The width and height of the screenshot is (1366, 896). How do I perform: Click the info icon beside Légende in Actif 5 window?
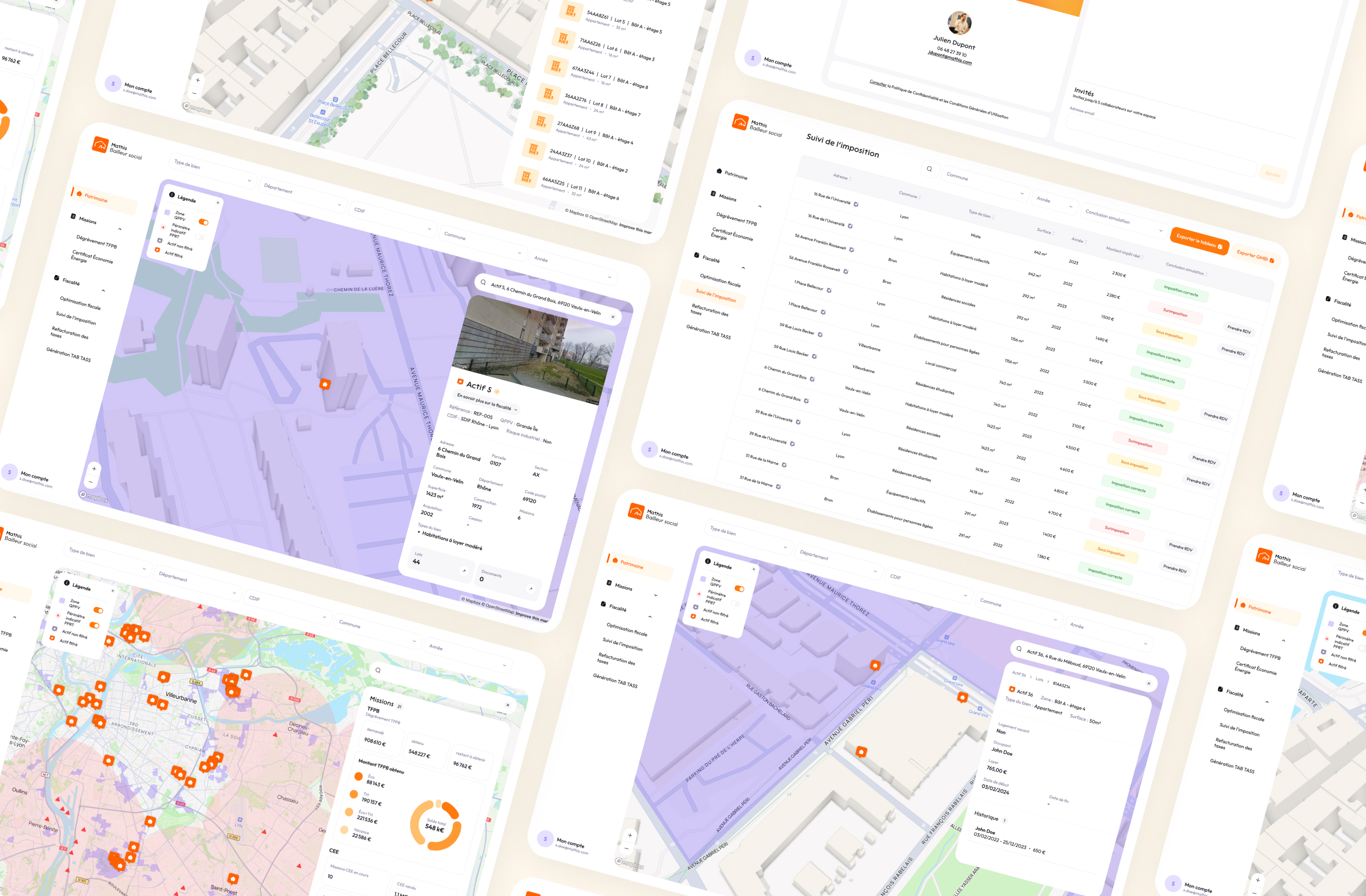click(x=172, y=195)
